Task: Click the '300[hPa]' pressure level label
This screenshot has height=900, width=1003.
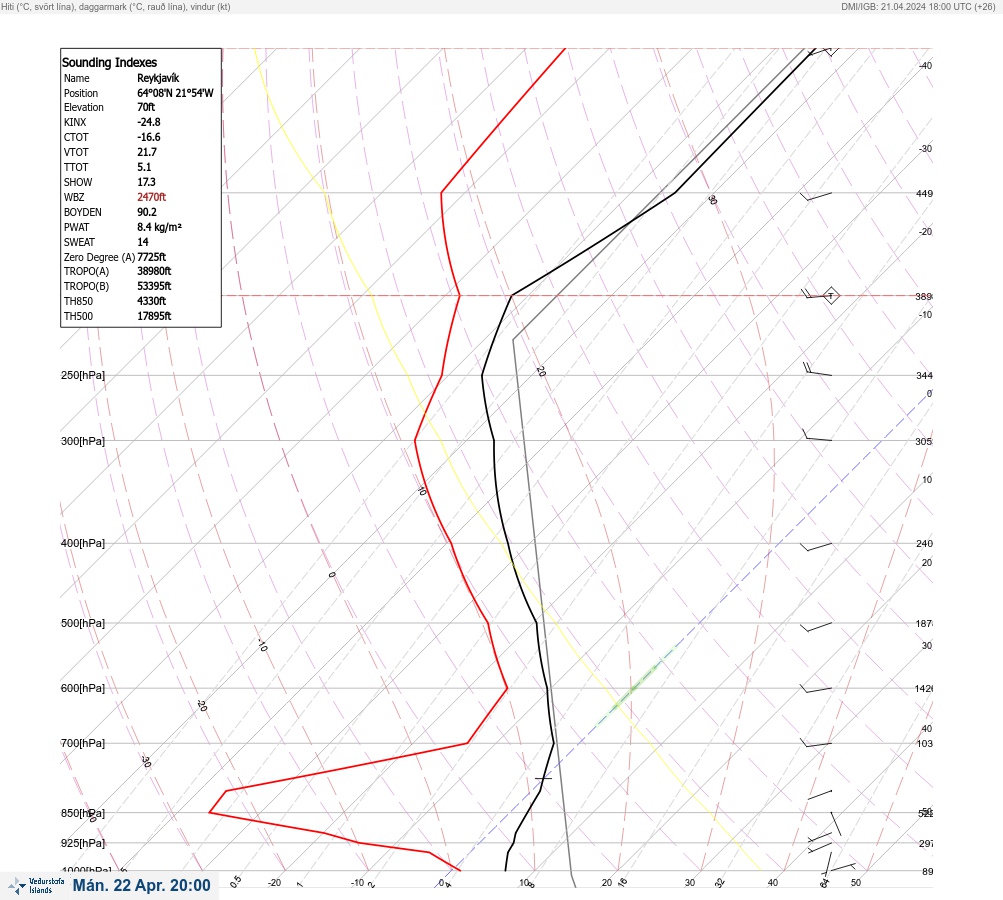Action: (83, 441)
